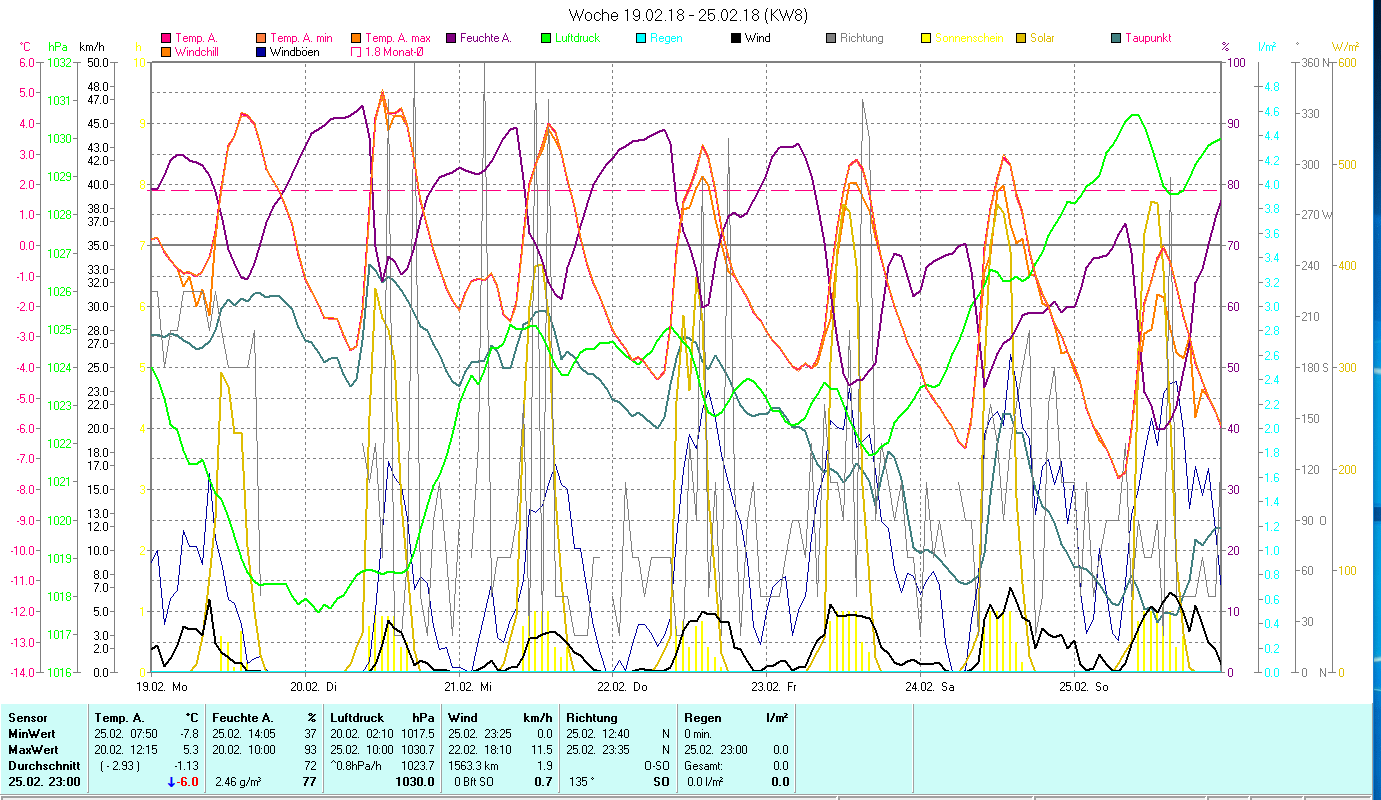Click the 'Temp. A.' column header in the table

click(119, 718)
